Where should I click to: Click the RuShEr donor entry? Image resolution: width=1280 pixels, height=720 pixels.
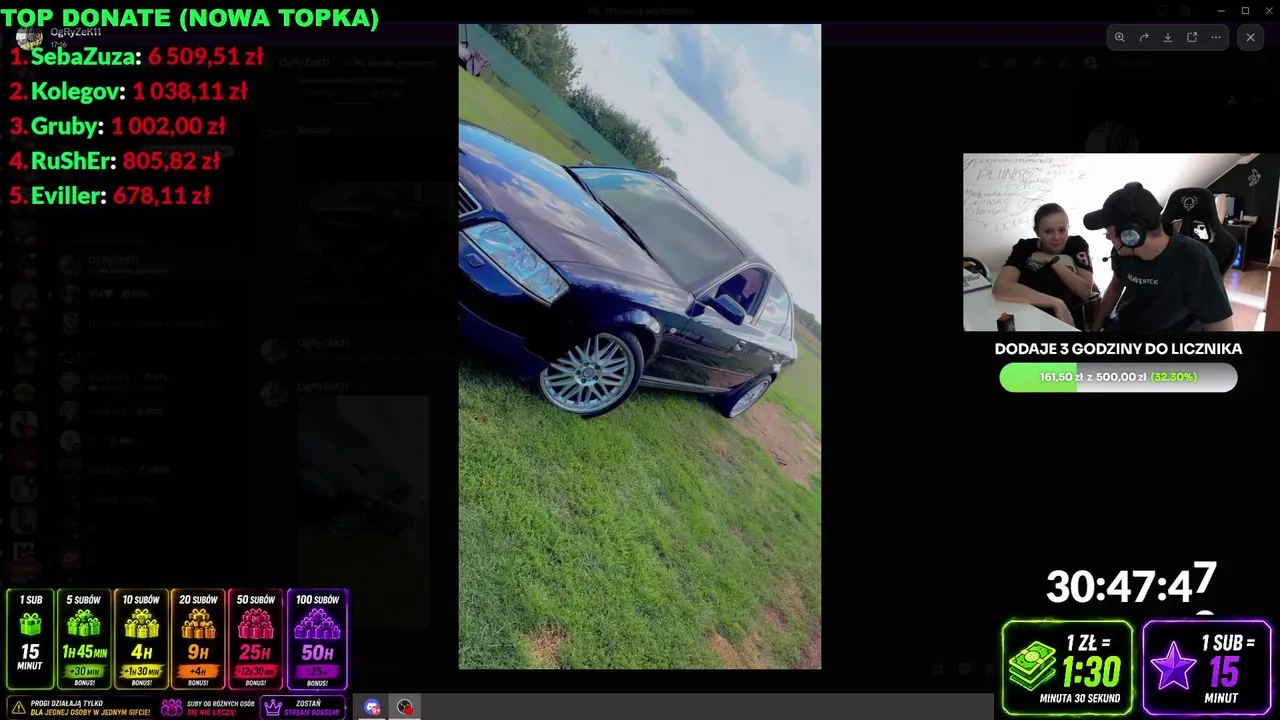coord(115,161)
